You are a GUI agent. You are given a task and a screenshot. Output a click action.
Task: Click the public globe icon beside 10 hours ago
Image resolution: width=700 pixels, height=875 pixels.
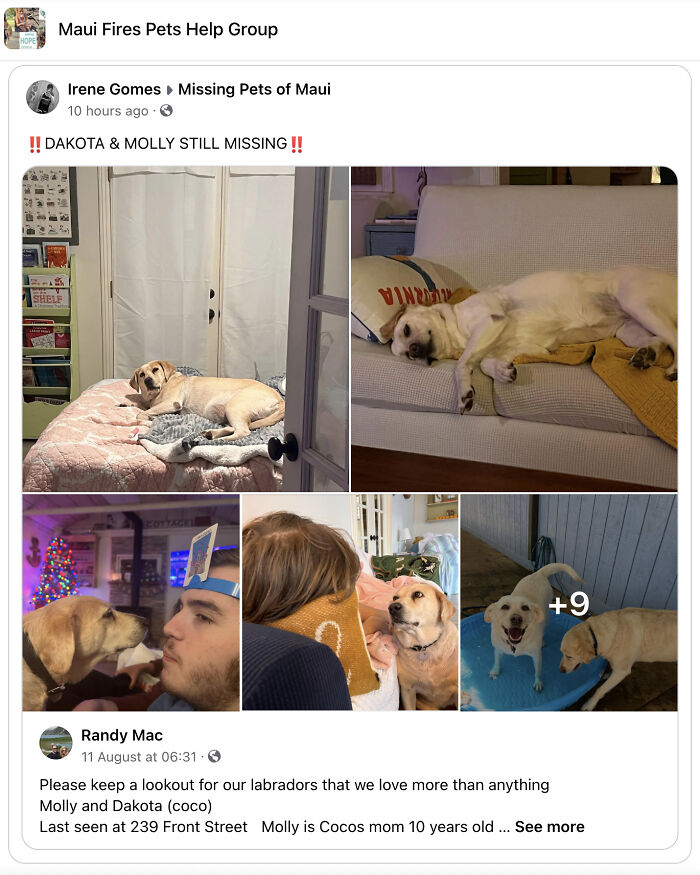[166, 110]
